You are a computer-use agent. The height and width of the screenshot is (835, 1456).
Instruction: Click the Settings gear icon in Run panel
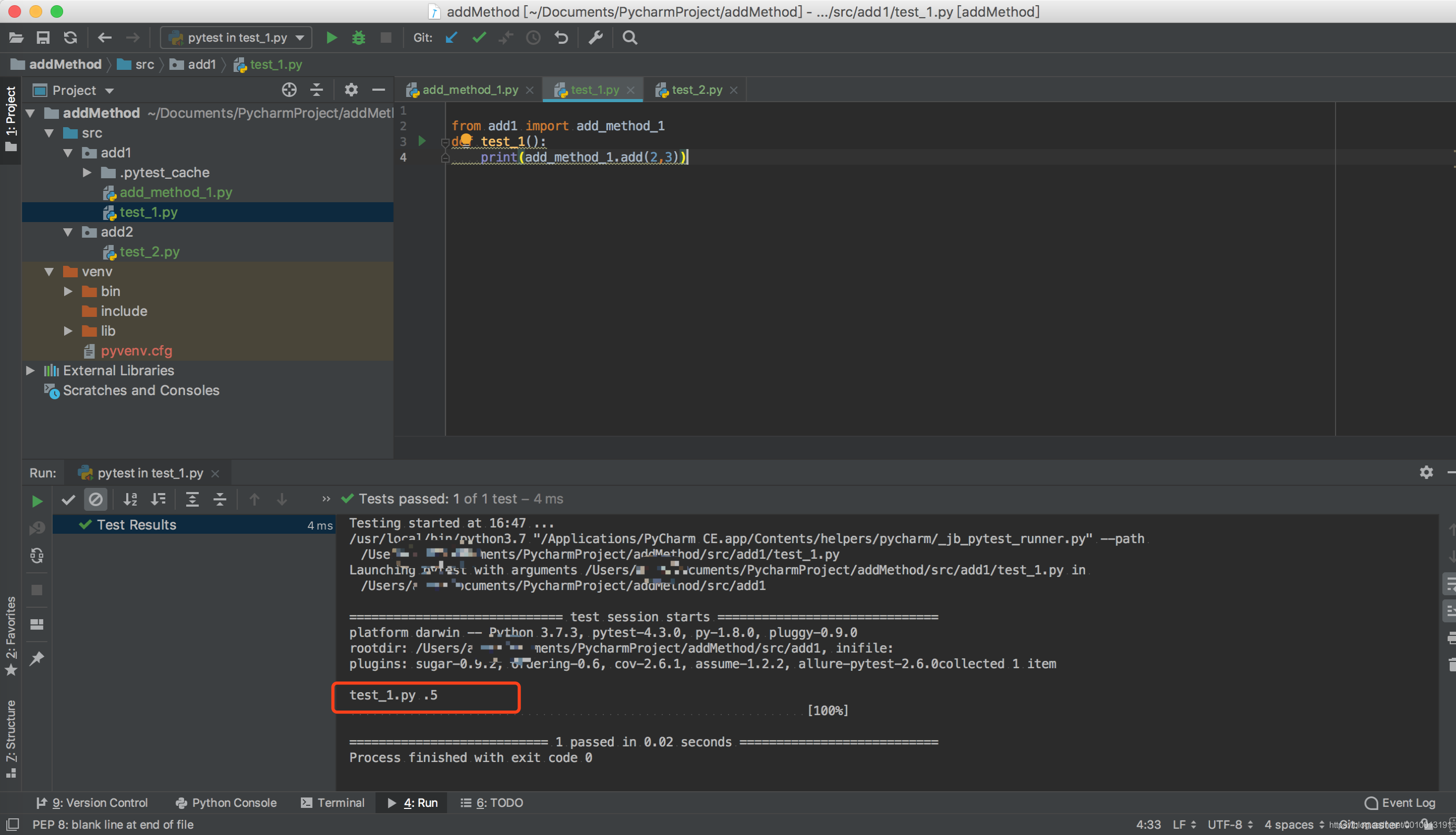coord(1427,472)
